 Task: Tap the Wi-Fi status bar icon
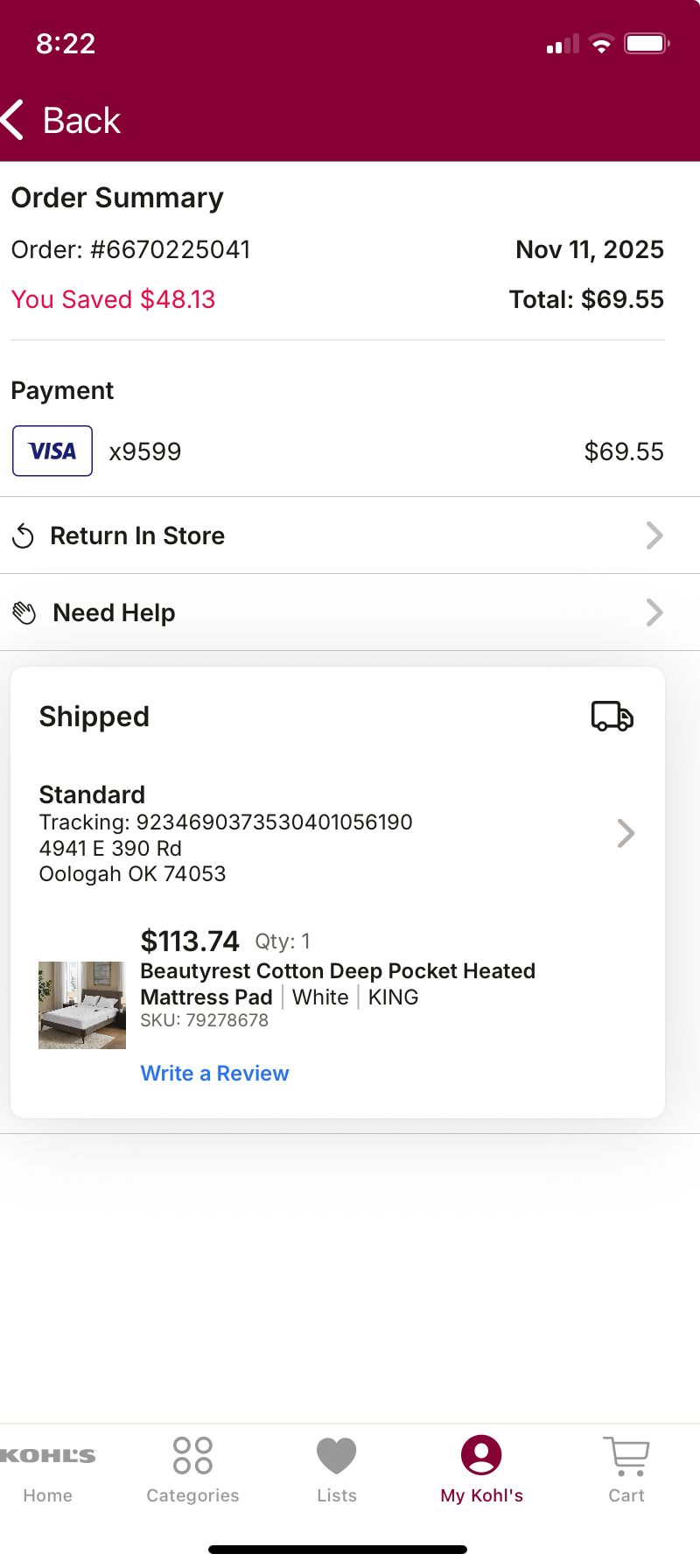[602, 44]
